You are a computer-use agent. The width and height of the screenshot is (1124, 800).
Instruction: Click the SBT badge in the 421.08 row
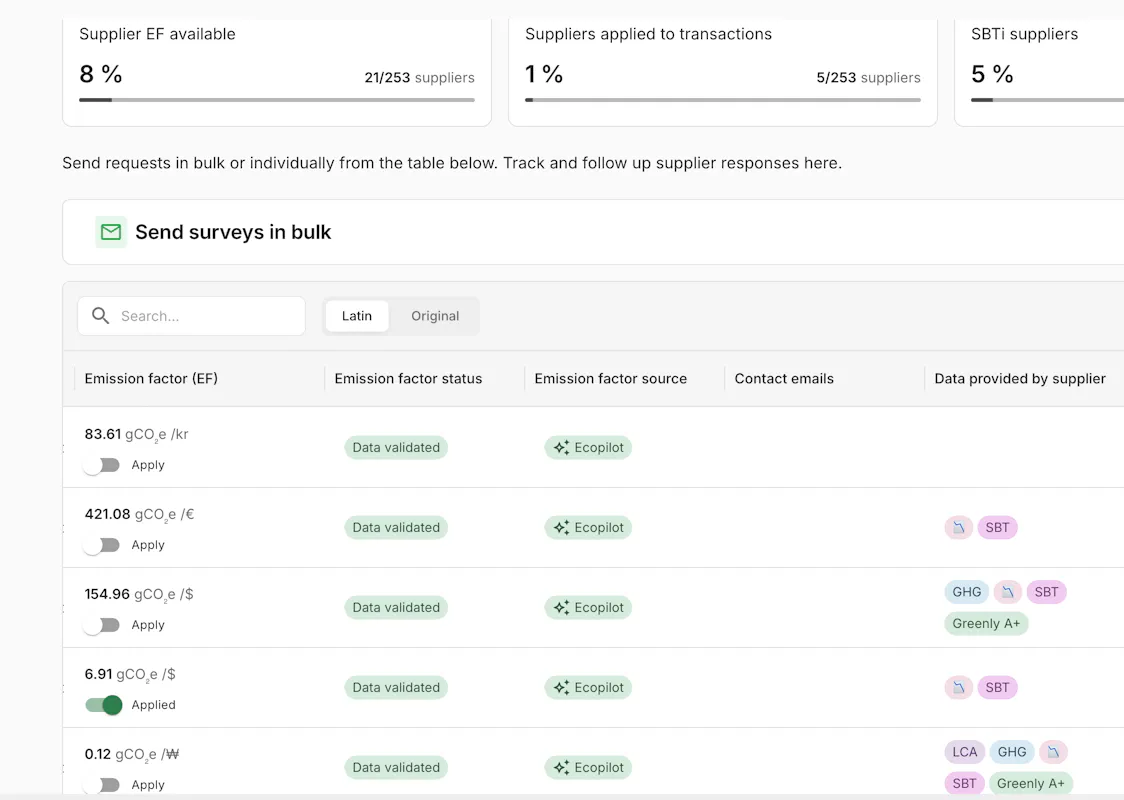(x=997, y=528)
